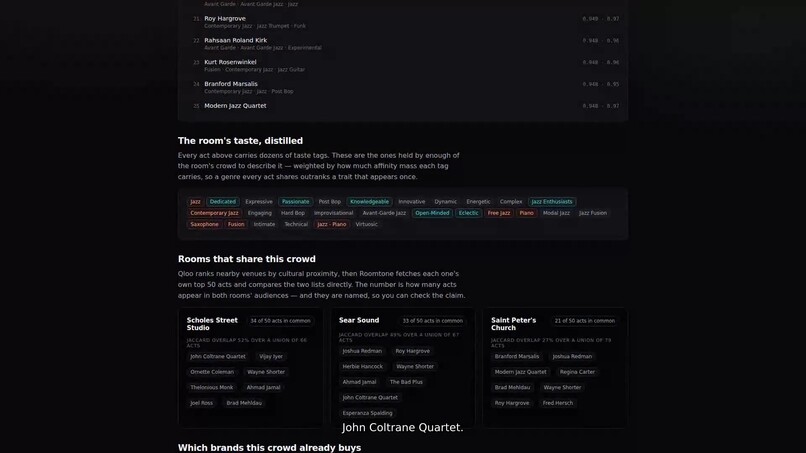Click the 34 of 50 acts badge
Image resolution: width=806 pixels, height=453 pixels.
pos(280,321)
